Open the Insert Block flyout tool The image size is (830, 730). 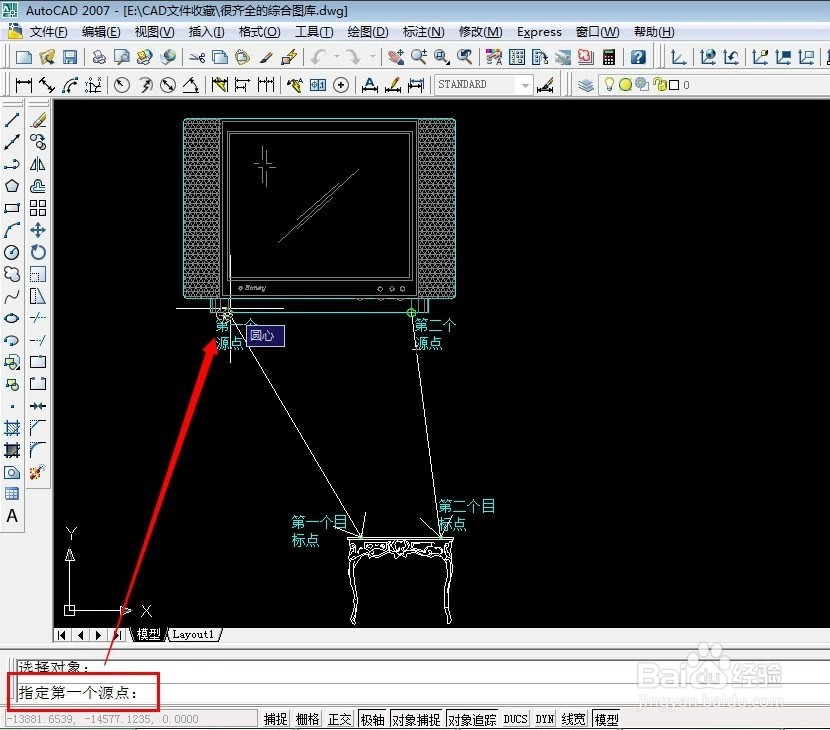point(12,362)
